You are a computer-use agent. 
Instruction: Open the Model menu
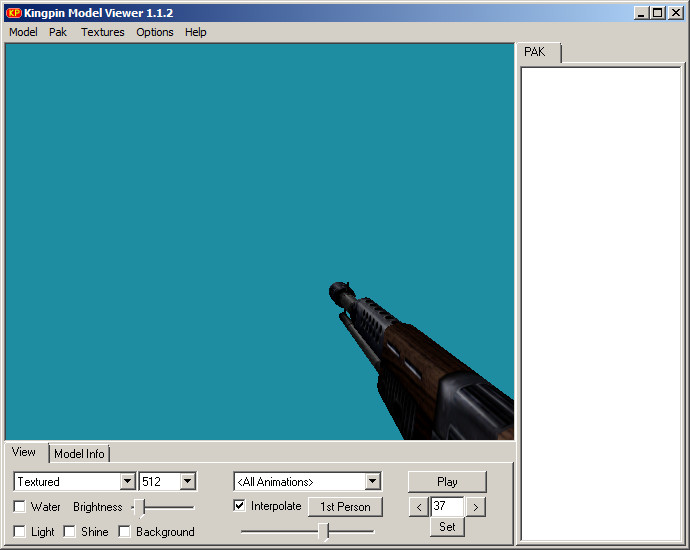[23, 32]
